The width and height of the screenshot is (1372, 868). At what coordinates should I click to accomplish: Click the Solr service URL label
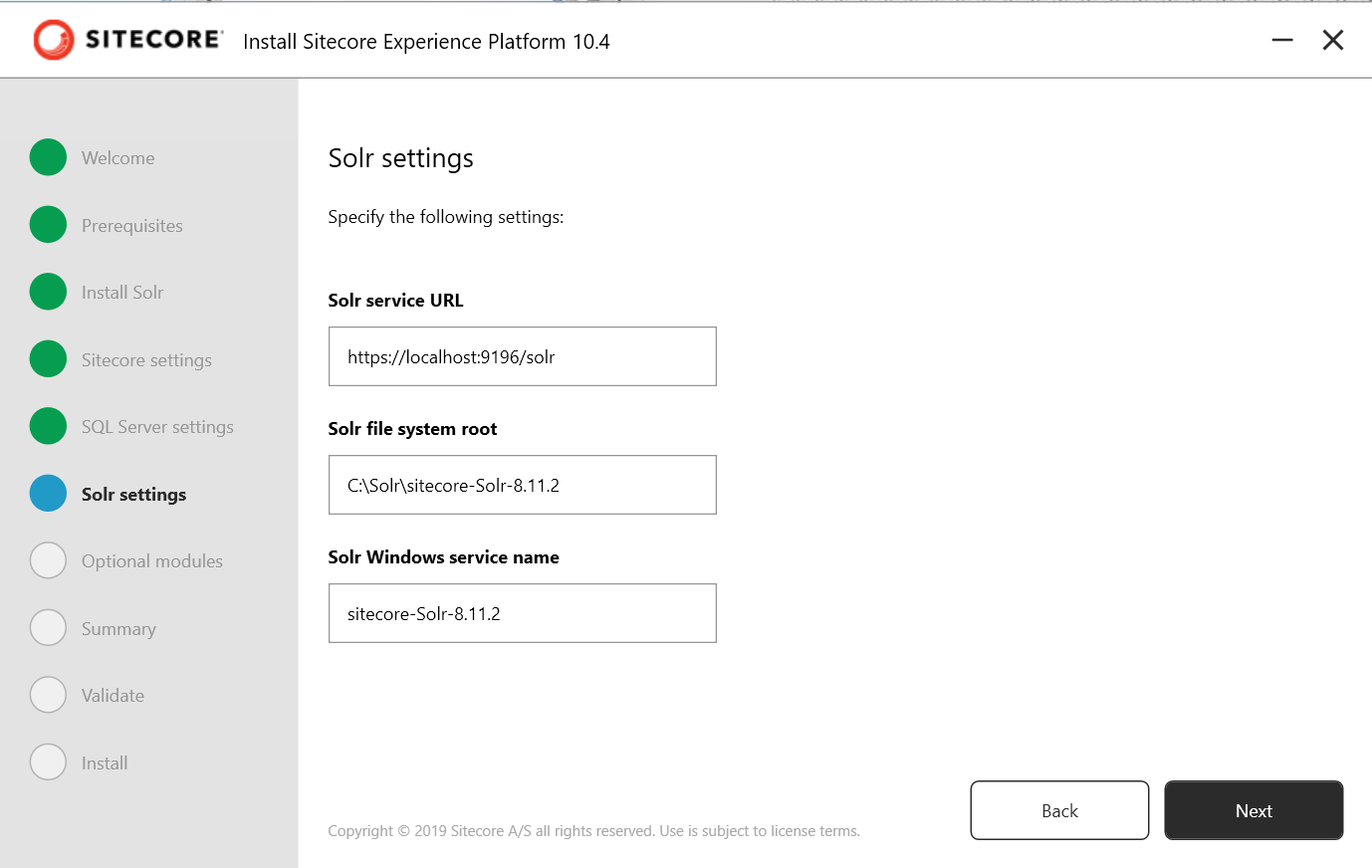[396, 301]
